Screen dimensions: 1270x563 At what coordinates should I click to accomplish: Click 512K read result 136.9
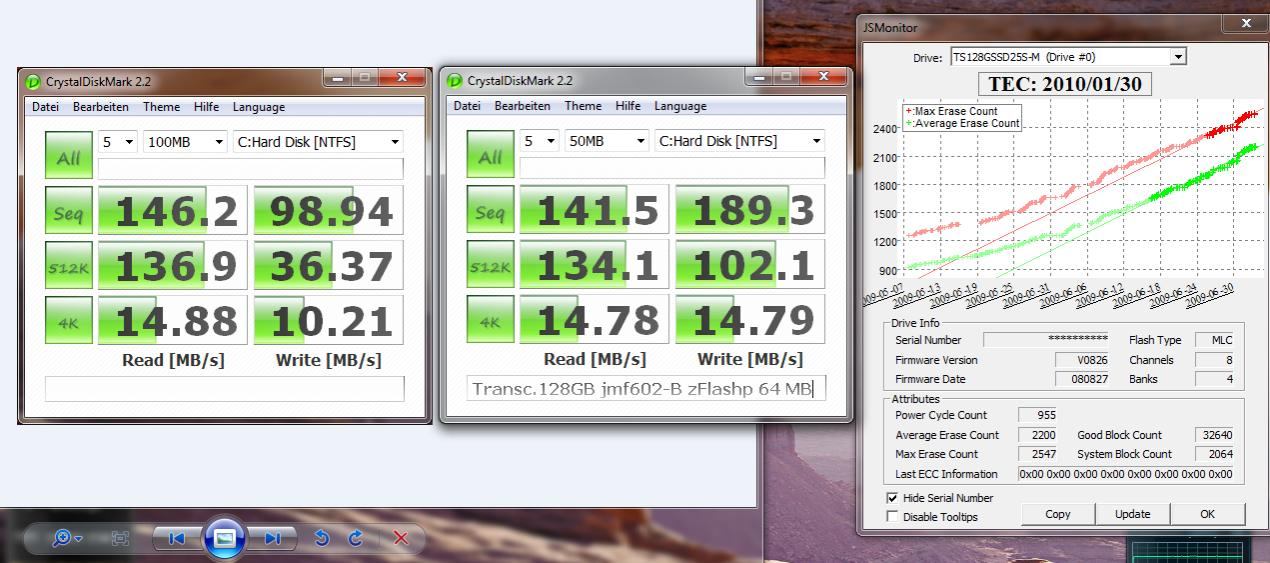click(x=172, y=265)
